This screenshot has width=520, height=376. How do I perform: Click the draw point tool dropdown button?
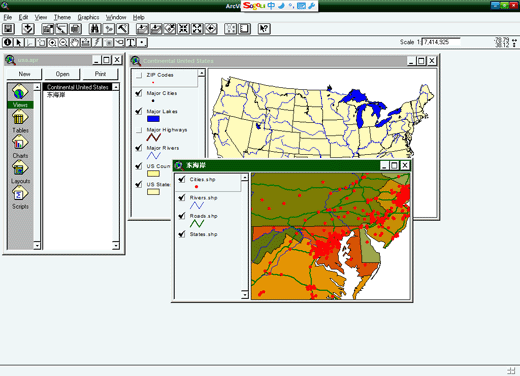(x=142, y=42)
